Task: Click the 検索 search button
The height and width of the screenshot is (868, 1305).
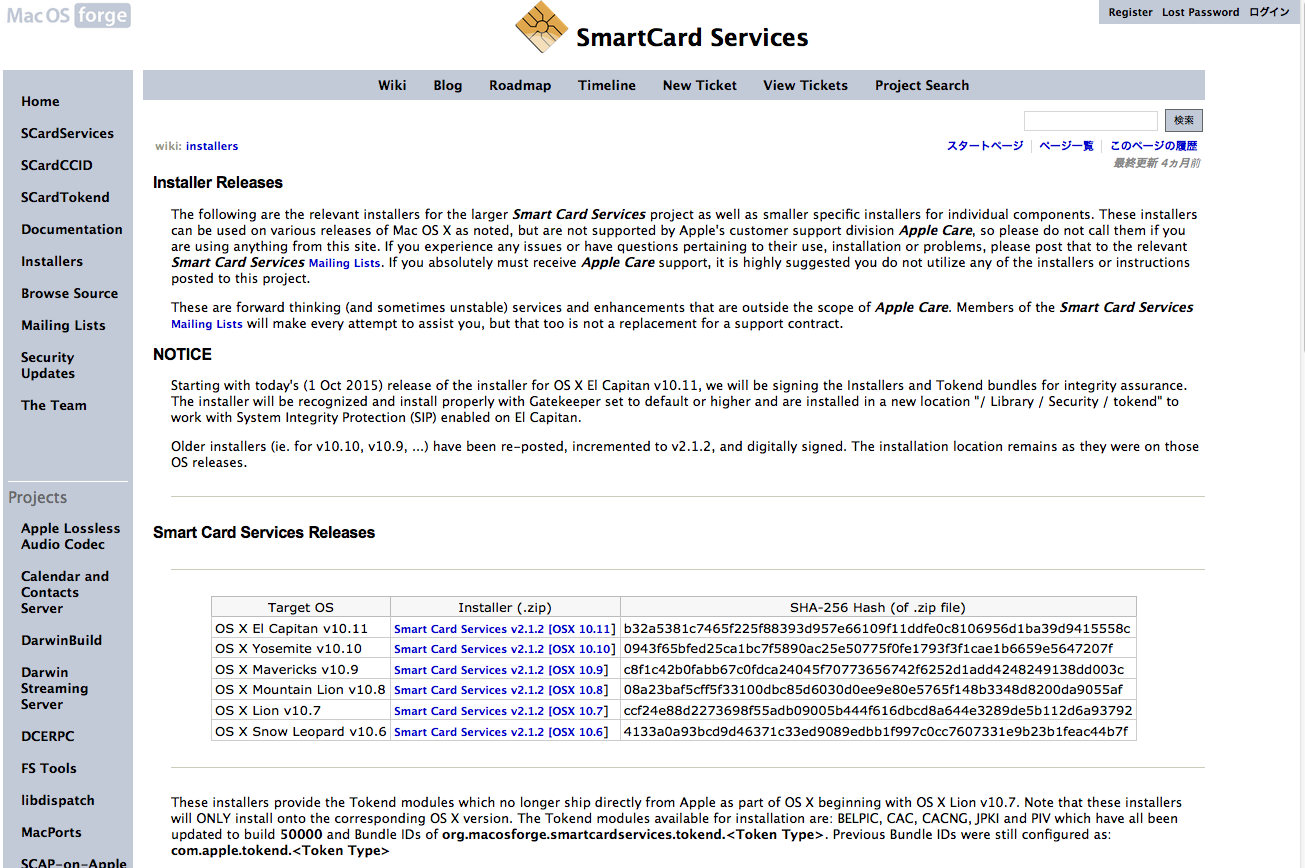Action: click(1184, 120)
